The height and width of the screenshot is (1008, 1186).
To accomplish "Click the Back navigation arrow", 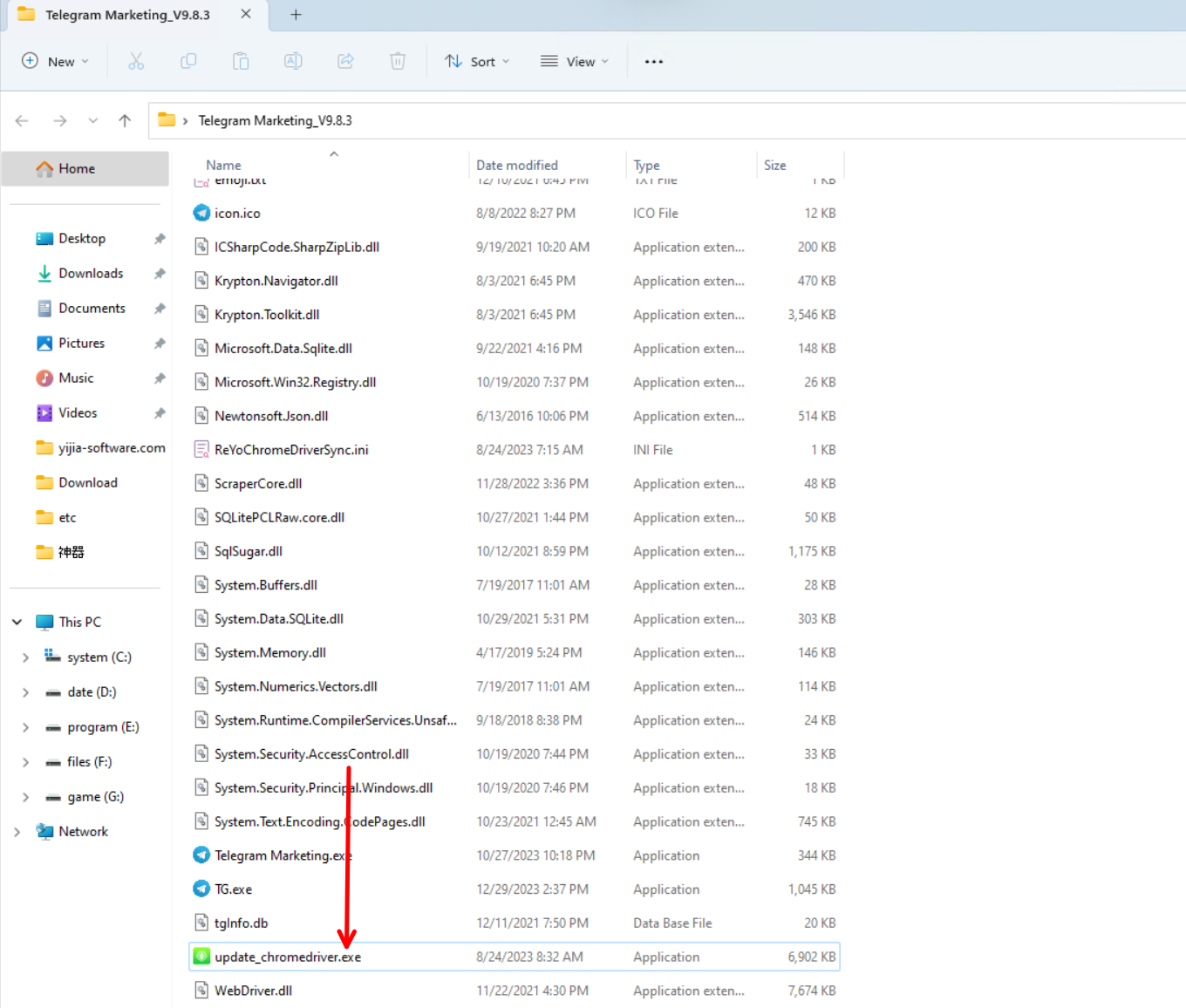I will (23, 121).
